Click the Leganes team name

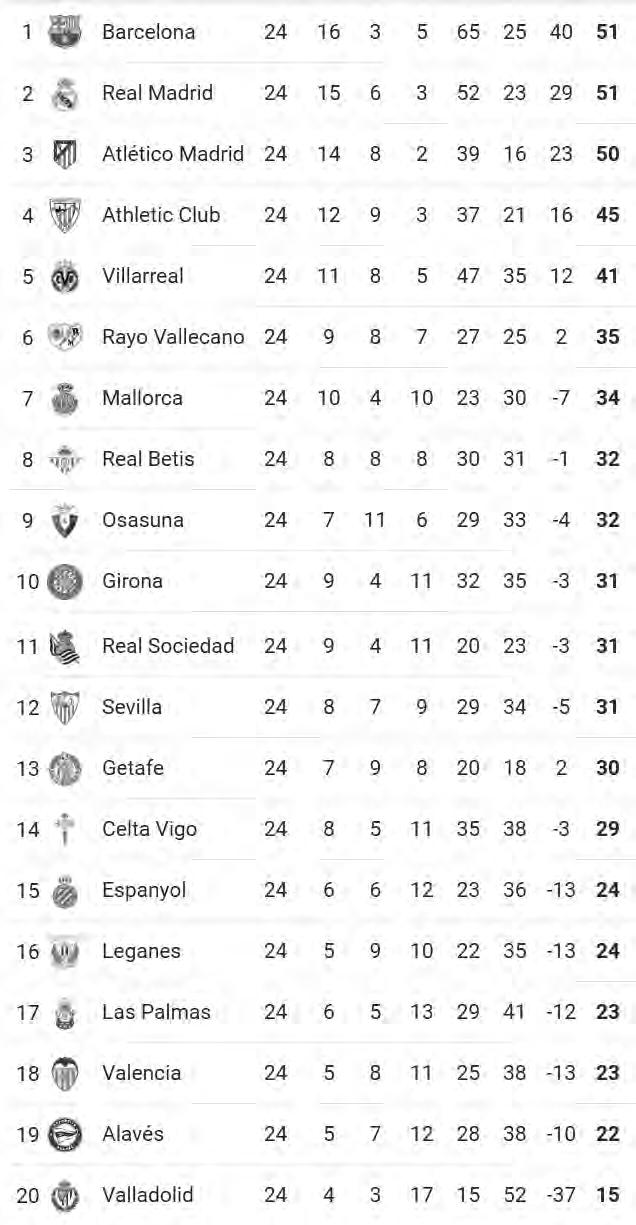(x=141, y=951)
